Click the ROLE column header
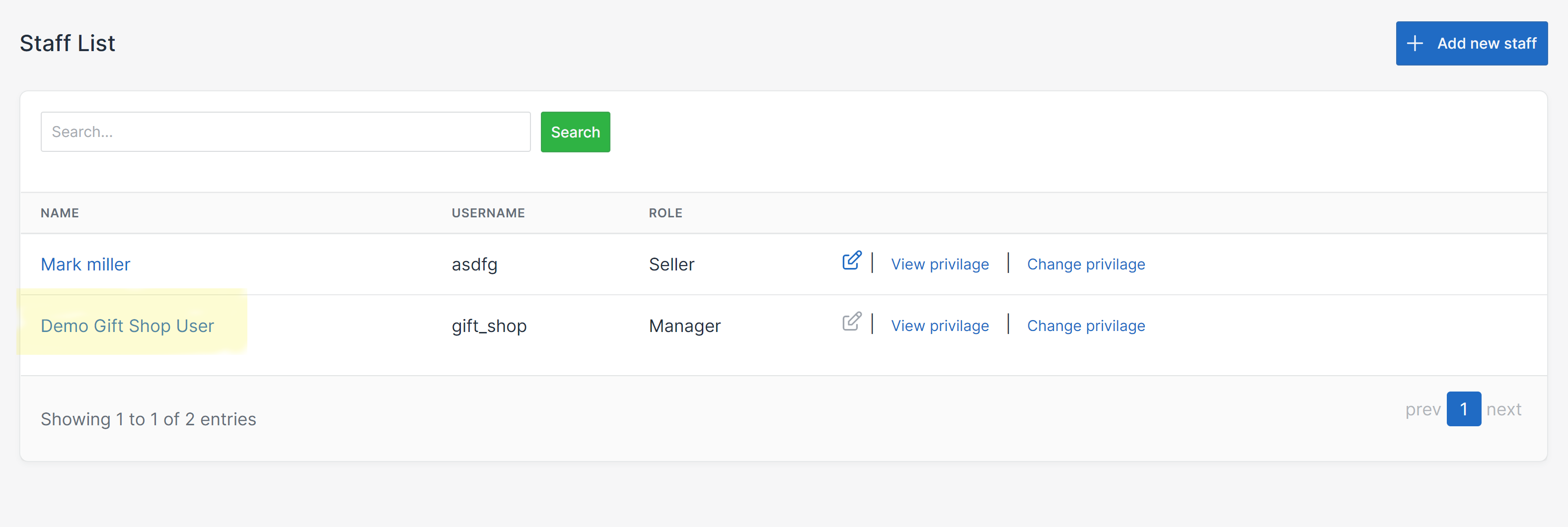This screenshot has height=527, width=1568. pos(666,213)
